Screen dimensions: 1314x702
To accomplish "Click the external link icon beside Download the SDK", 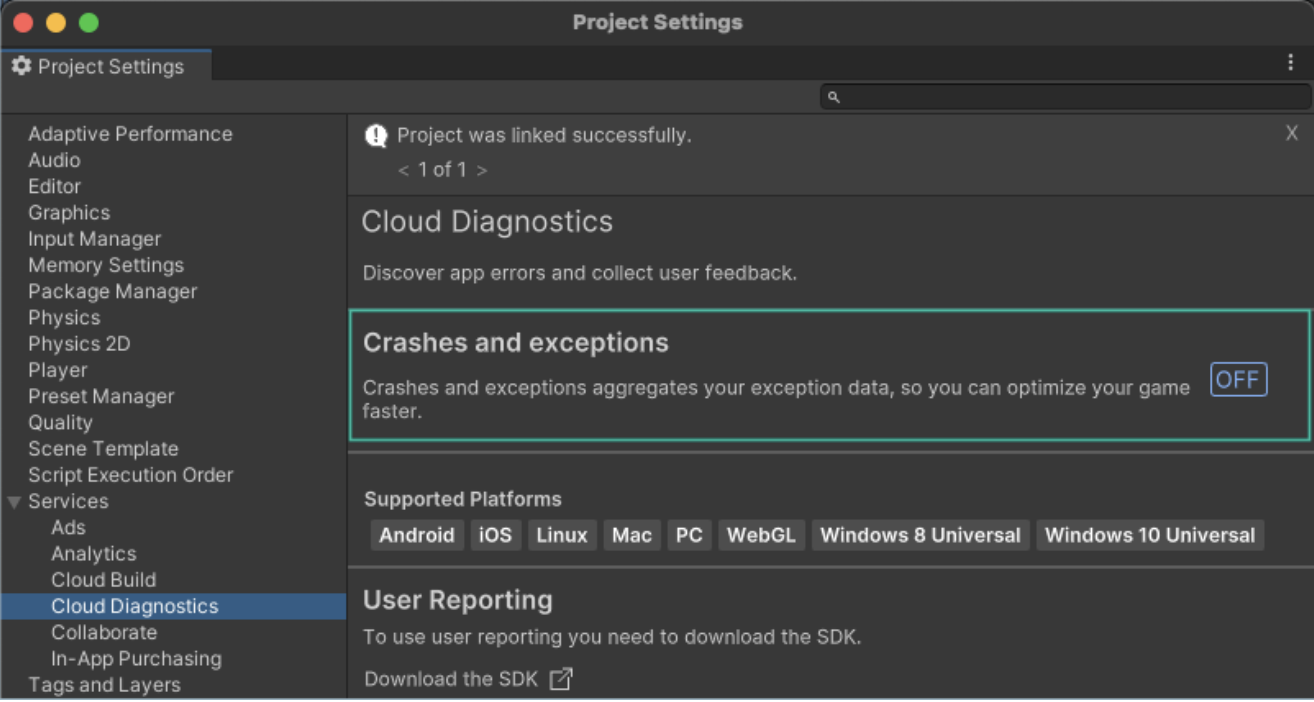I will (x=562, y=679).
